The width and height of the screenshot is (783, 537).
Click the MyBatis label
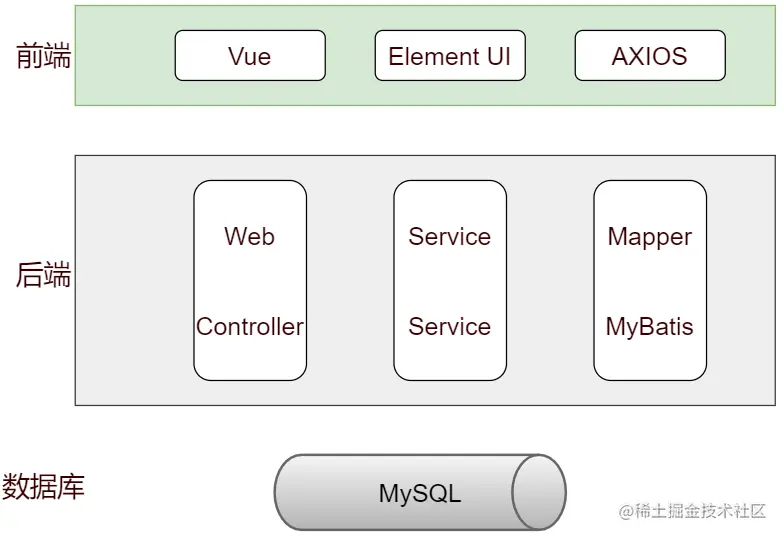pyautogui.click(x=649, y=328)
